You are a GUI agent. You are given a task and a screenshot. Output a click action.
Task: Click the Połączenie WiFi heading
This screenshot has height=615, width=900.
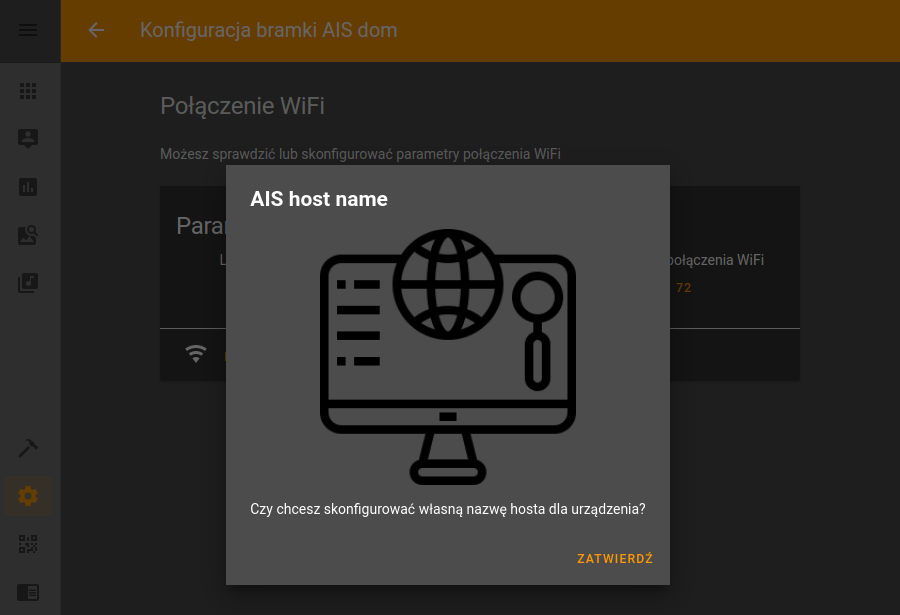click(x=242, y=106)
